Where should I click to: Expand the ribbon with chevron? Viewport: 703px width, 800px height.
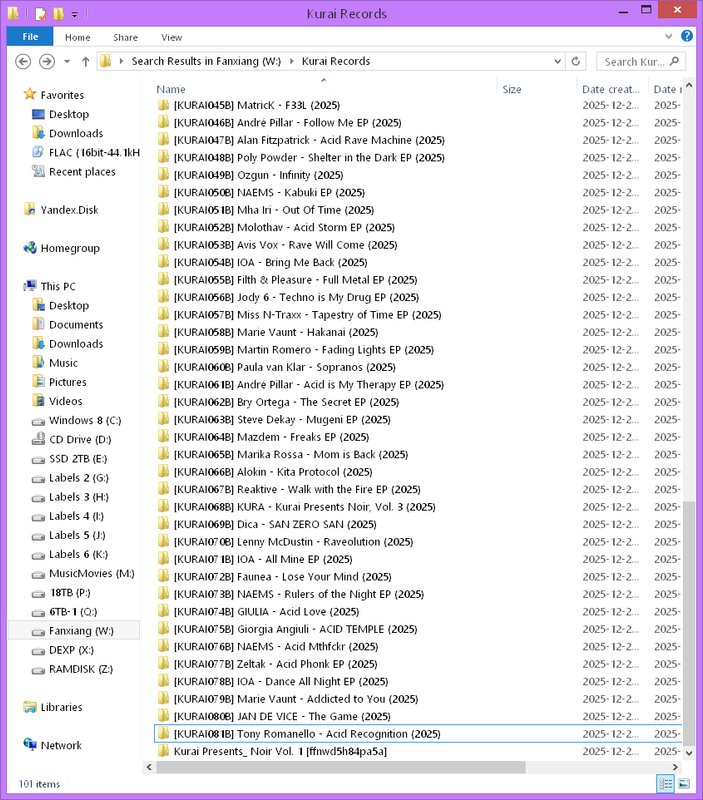[668, 36]
